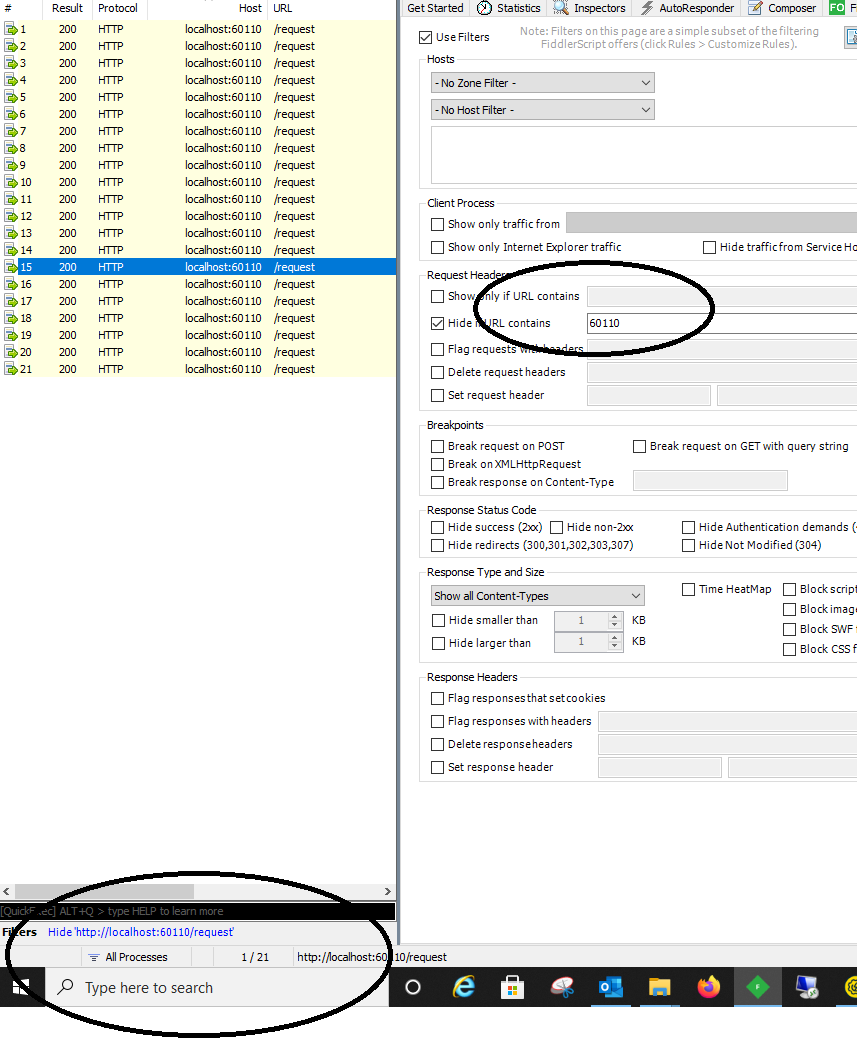Open Windows Start menu

[21, 988]
